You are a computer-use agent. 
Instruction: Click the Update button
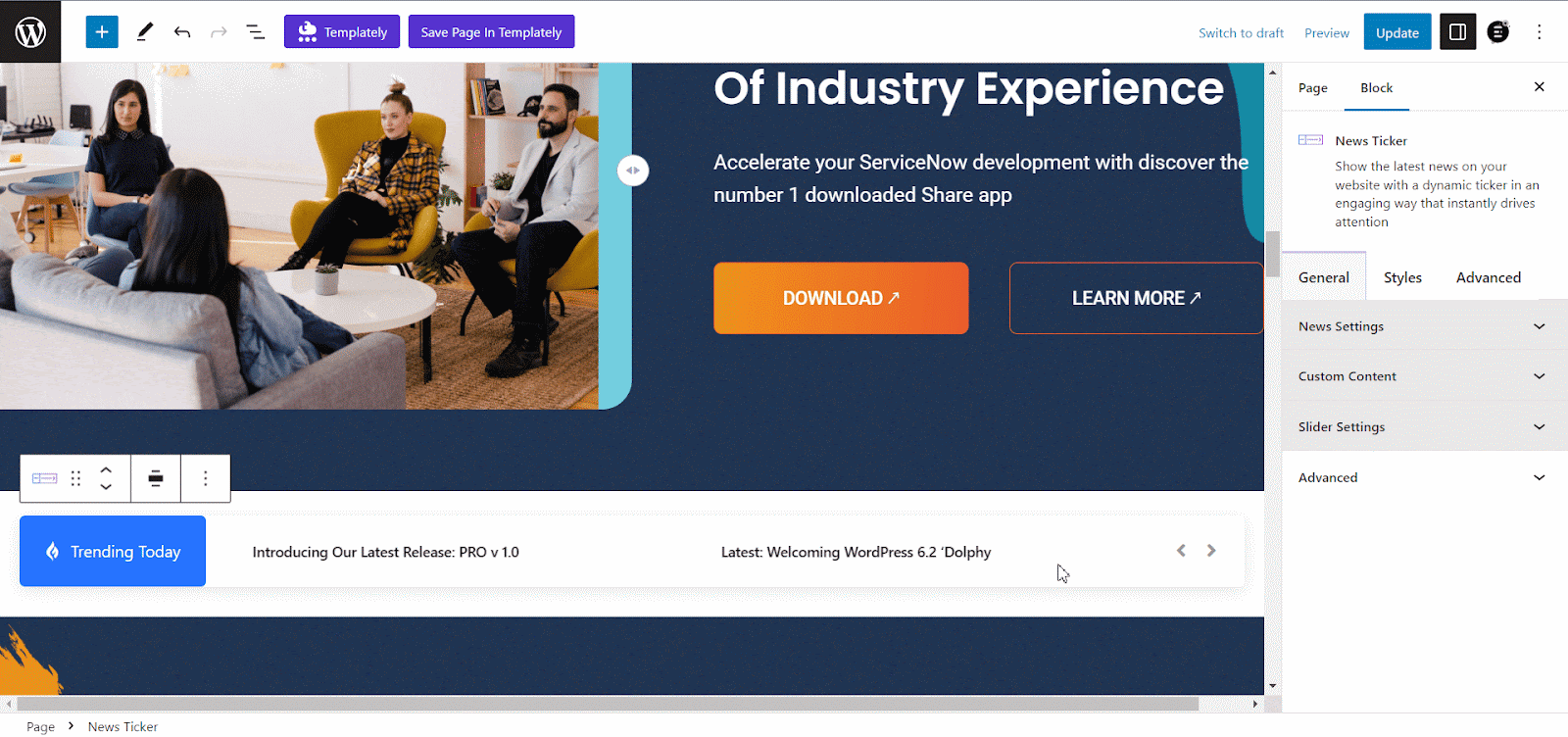pyautogui.click(x=1396, y=32)
